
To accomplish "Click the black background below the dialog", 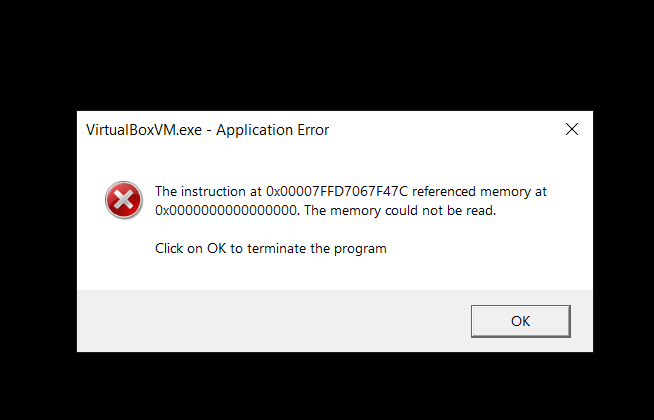I will point(327,386).
